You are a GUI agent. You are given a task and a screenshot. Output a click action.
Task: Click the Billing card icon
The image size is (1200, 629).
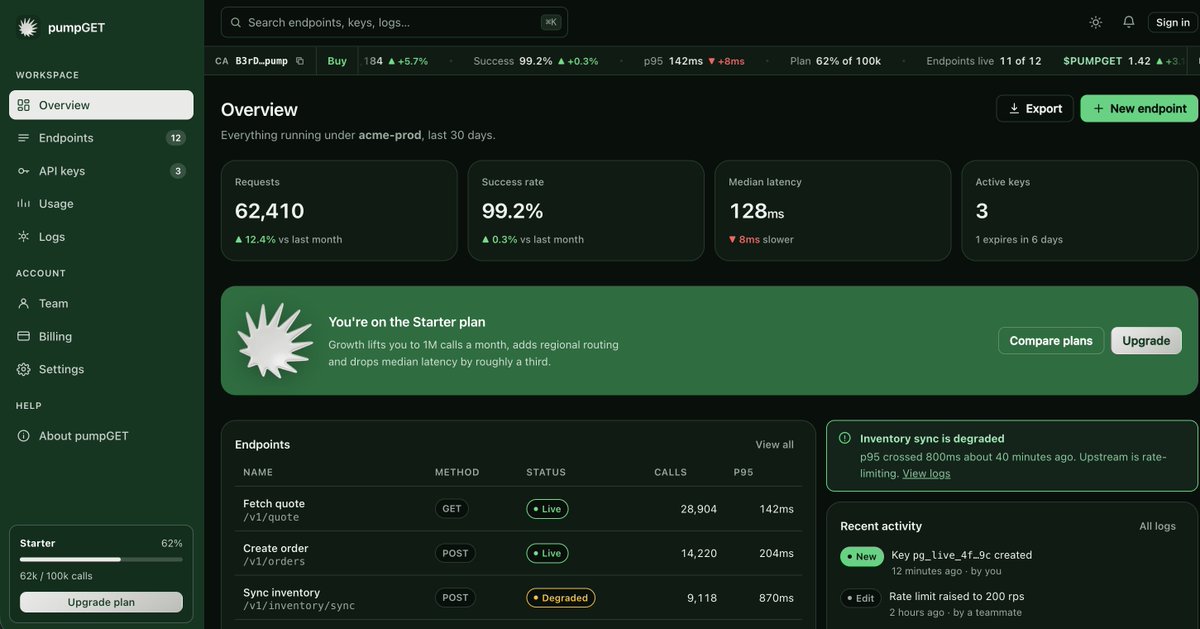coord(24,336)
